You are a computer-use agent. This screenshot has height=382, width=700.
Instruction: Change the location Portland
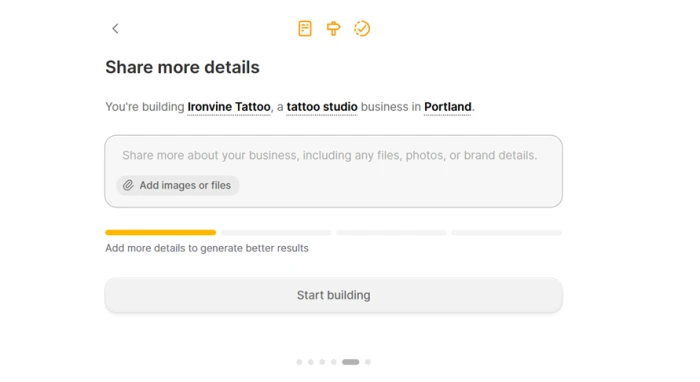448,107
